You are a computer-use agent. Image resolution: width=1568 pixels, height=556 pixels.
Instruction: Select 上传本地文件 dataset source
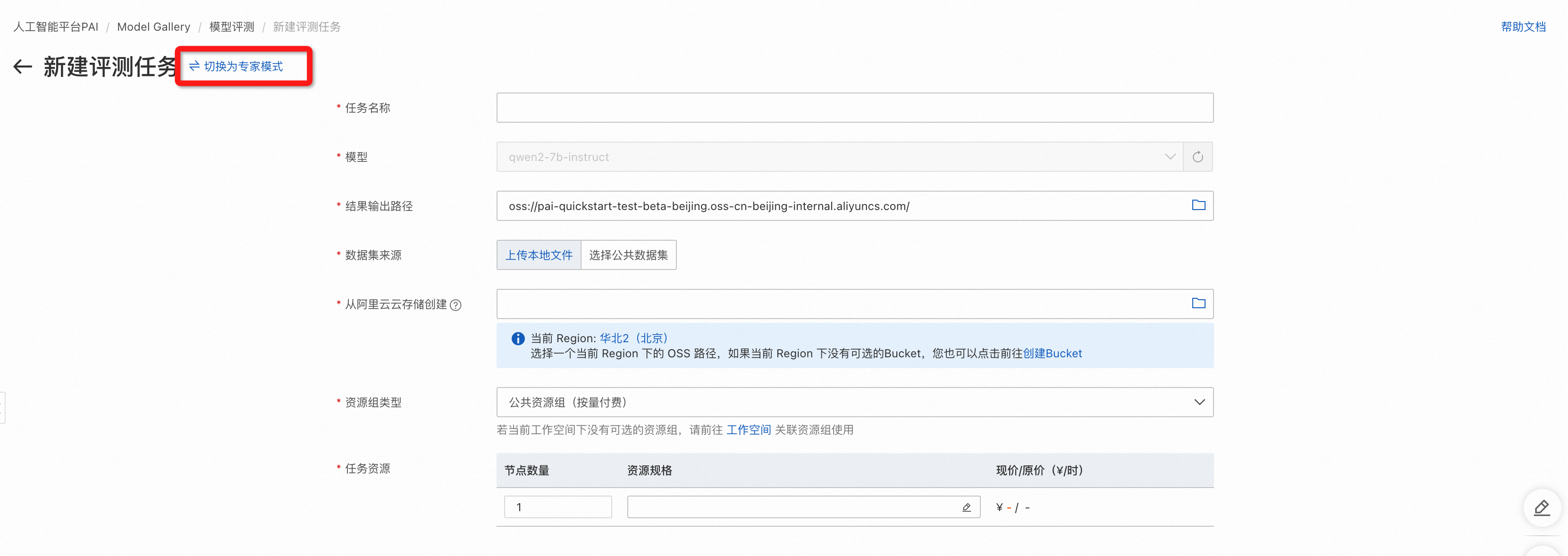(539, 254)
